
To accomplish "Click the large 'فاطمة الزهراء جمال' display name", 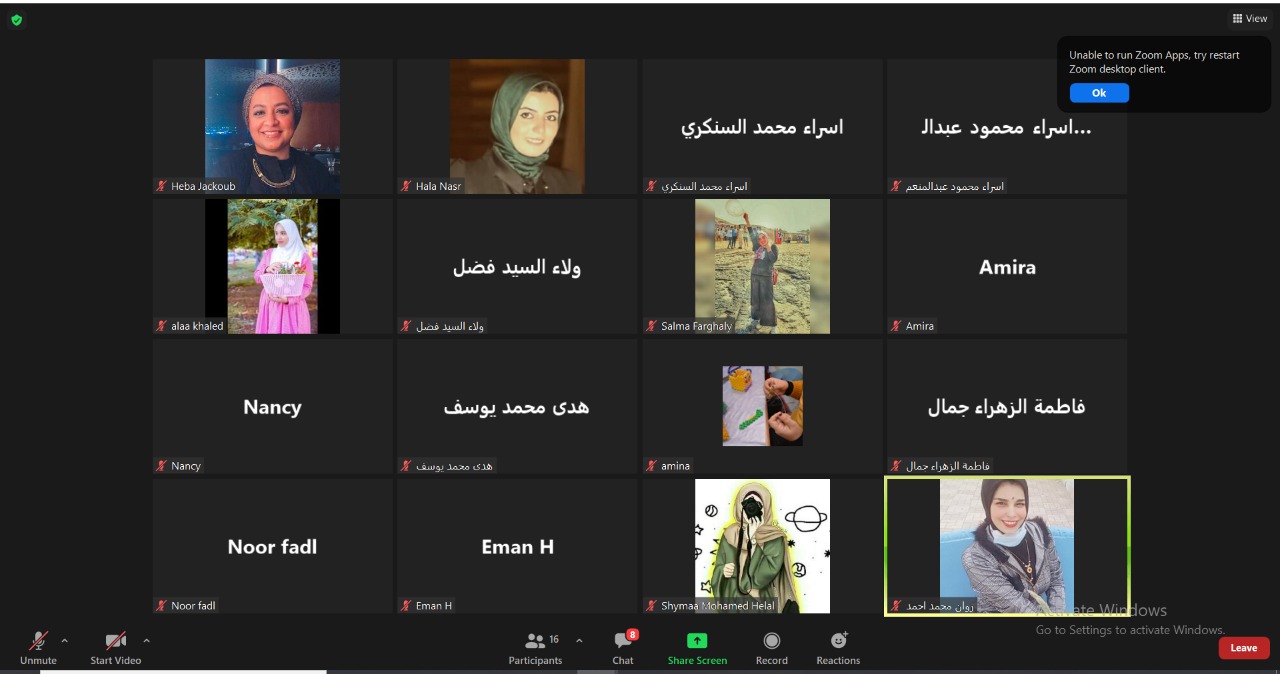I will click(x=1007, y=407).
